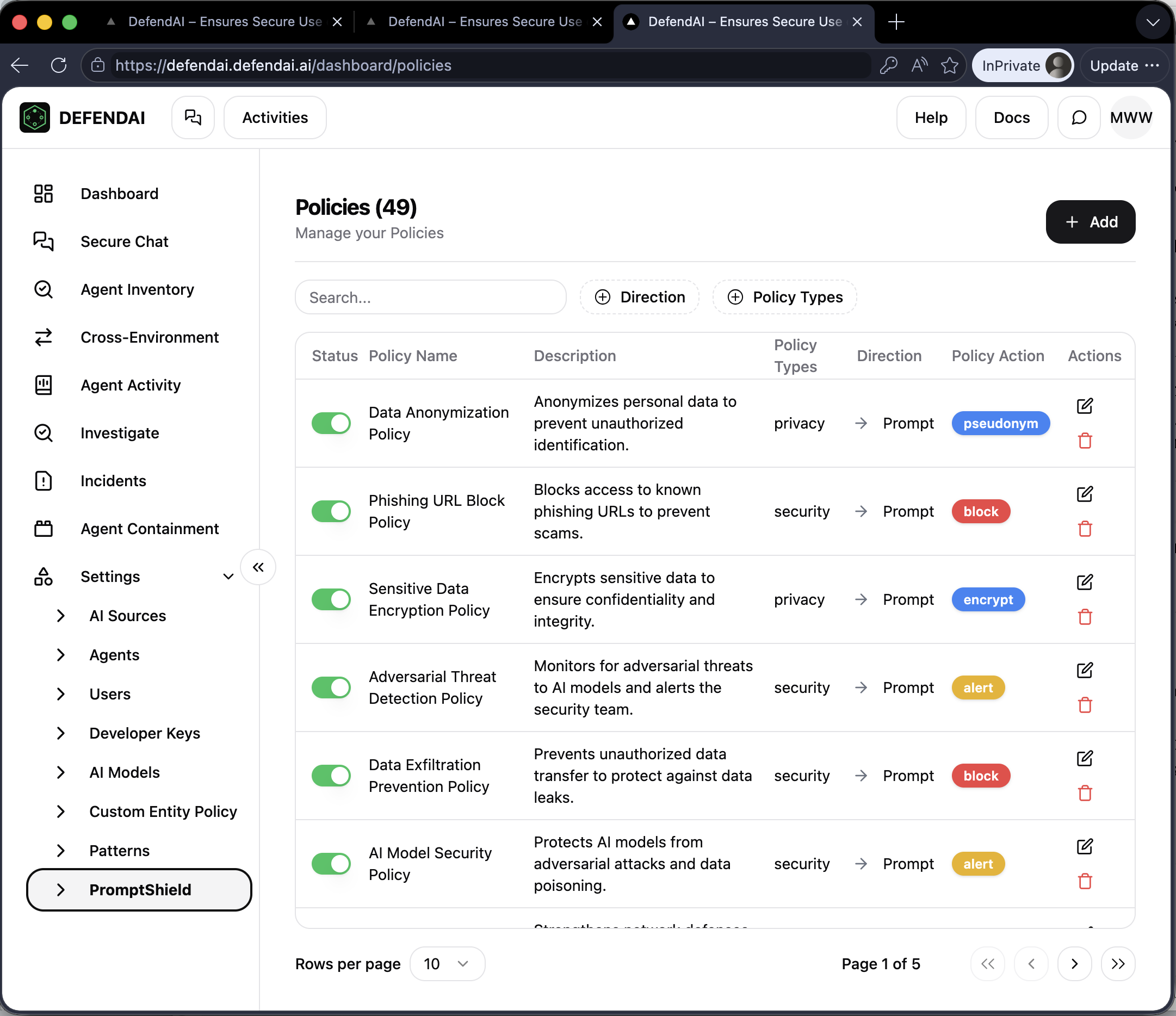Viewport: 1176px width, 1016px height.
Task: Click the Add policy button
Action: point(1090,222)
